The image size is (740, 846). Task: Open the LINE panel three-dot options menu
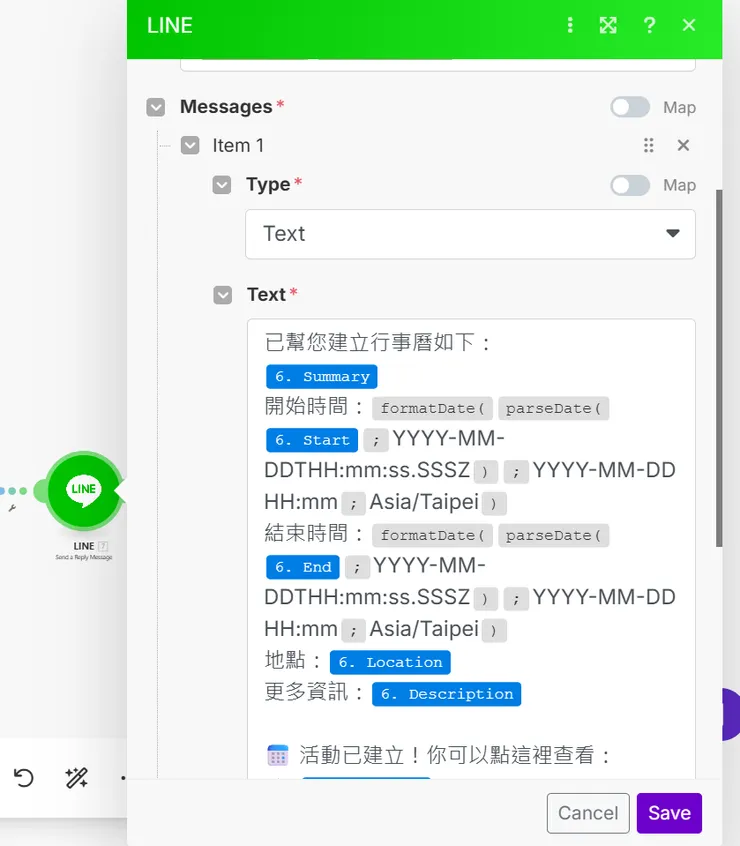pos(570,25)
